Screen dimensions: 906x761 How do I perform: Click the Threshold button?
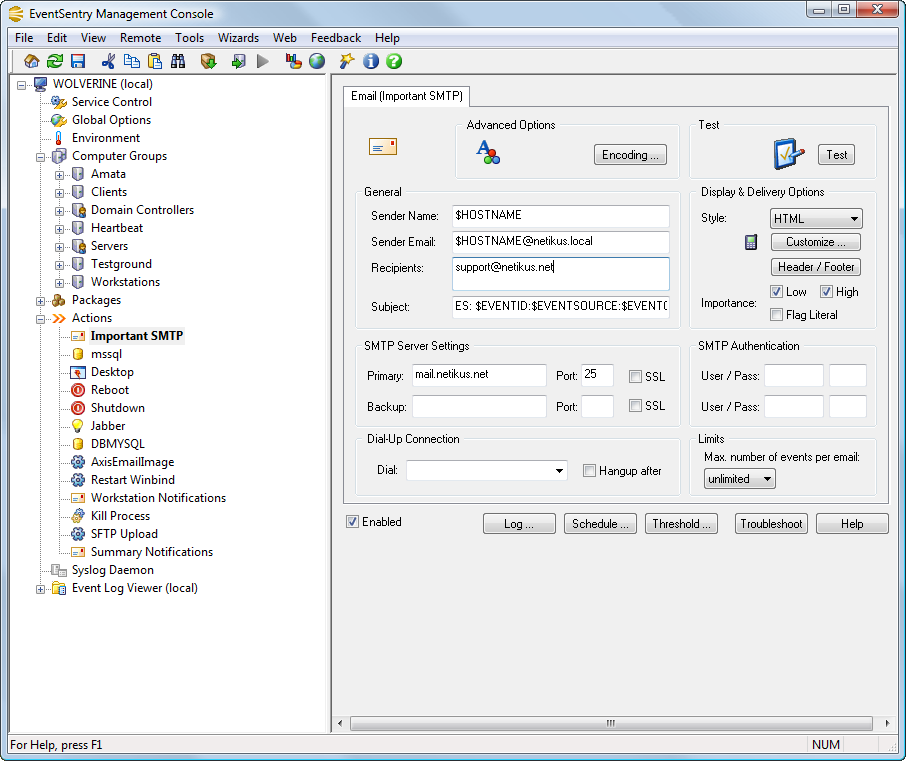click(681, 524)
